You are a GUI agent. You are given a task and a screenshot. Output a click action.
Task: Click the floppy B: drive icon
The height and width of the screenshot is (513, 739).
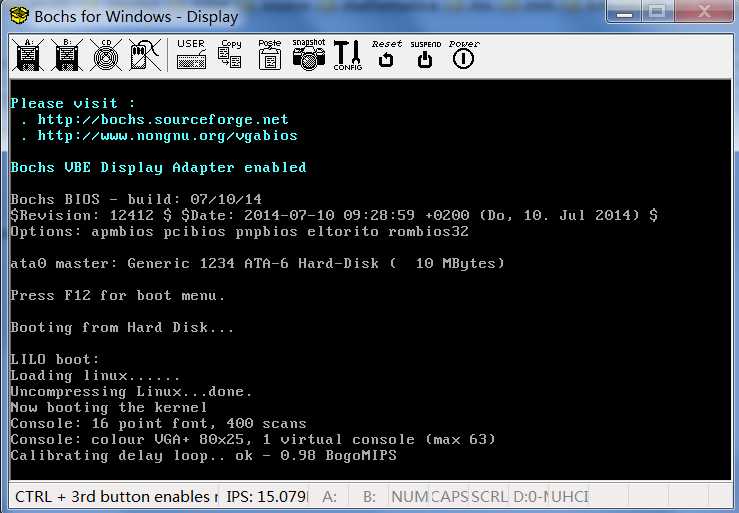pos(67,55)
